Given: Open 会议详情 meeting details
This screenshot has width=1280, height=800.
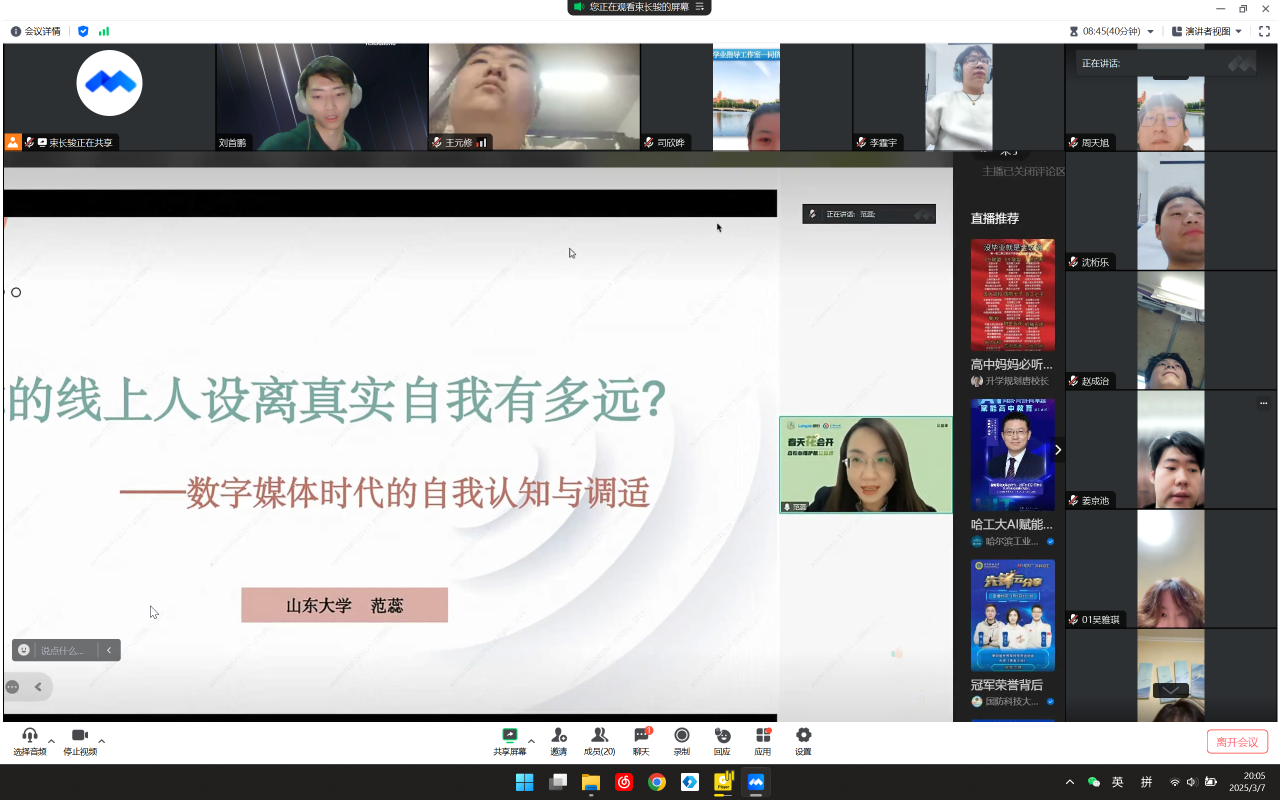Looking at the screenshot, I should click(x=36, y=31).
